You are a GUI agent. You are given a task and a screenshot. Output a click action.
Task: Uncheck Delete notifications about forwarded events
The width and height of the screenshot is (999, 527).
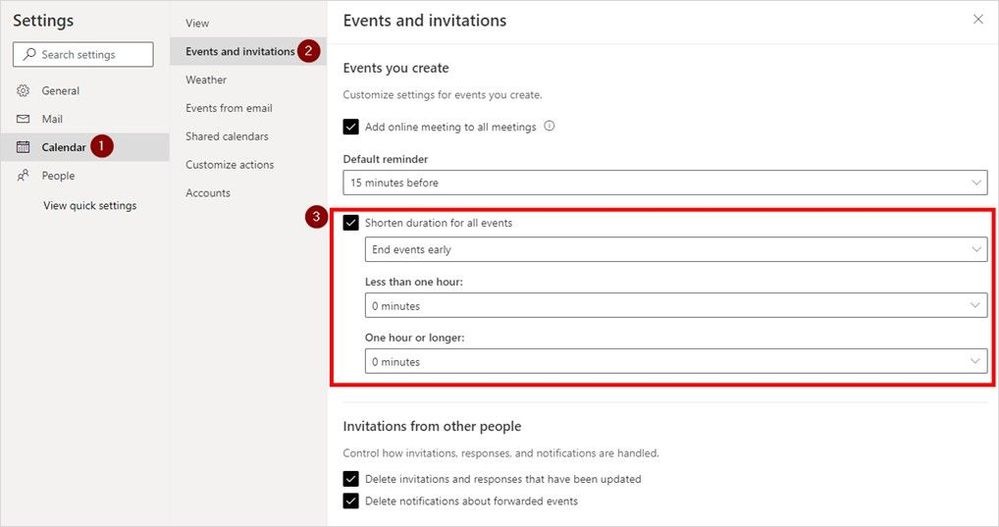click(x=351, y=501)
